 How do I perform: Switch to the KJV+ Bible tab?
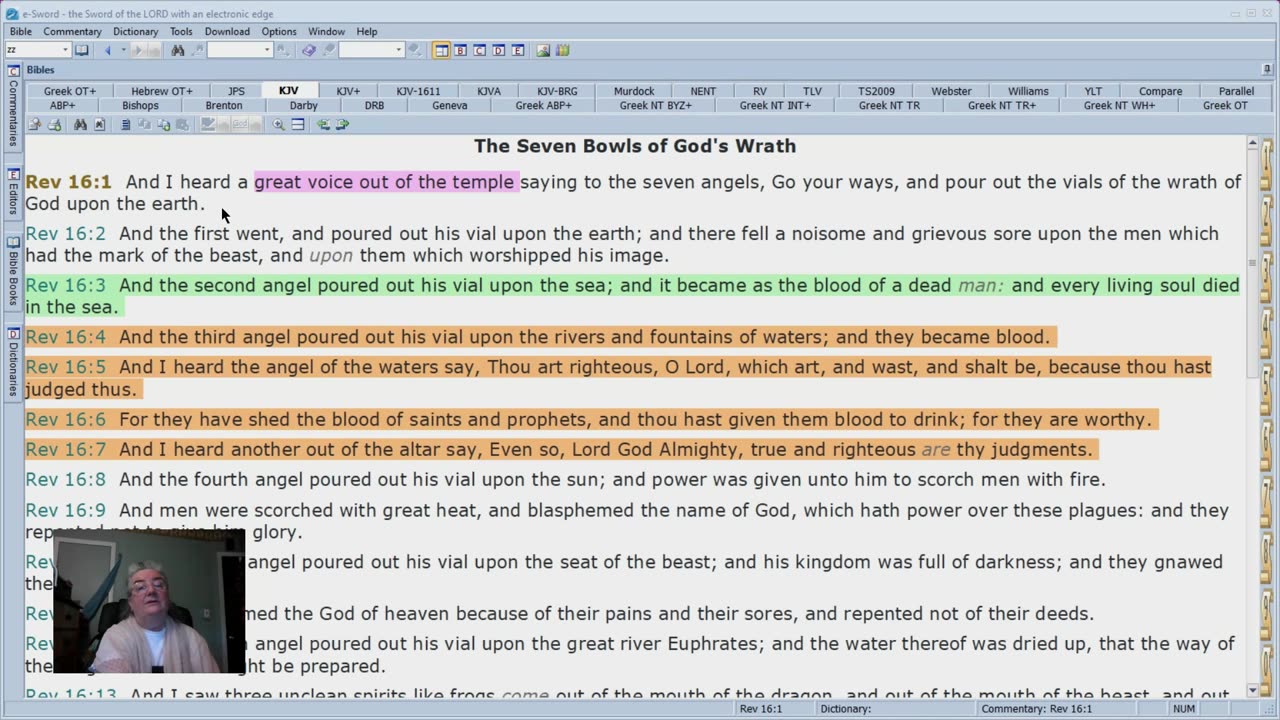pyautogui.click(x=348, y=91)
